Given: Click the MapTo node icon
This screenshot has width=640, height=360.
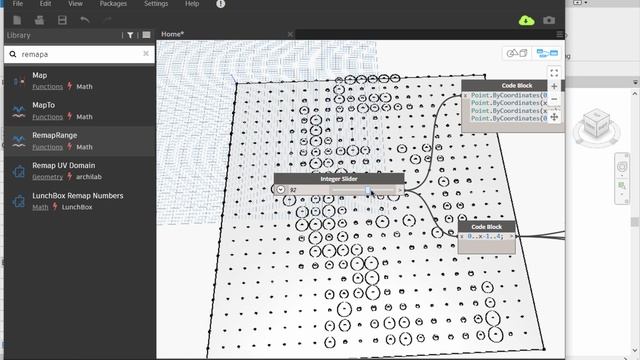Looking at the screenshot, I should click(x=18, y=111).
